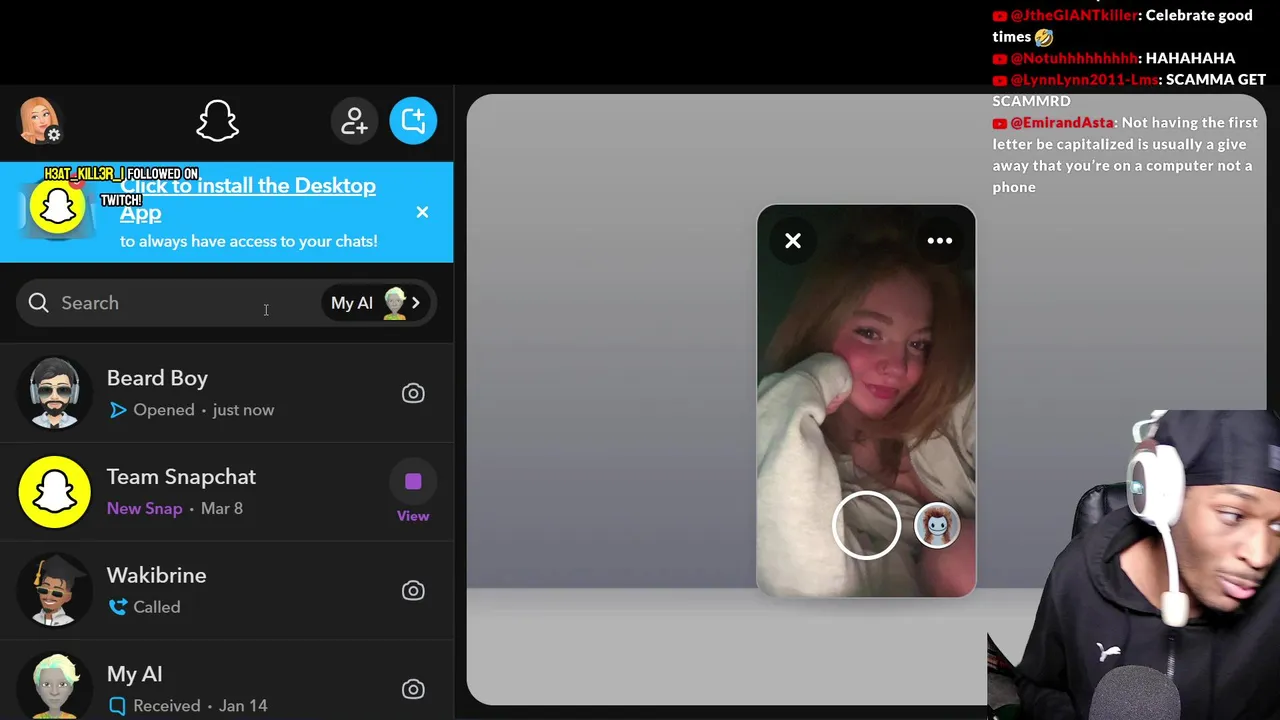Start a new chat with blue icon
Viewport: 1280px width, 720px height.
pos(413,121)
